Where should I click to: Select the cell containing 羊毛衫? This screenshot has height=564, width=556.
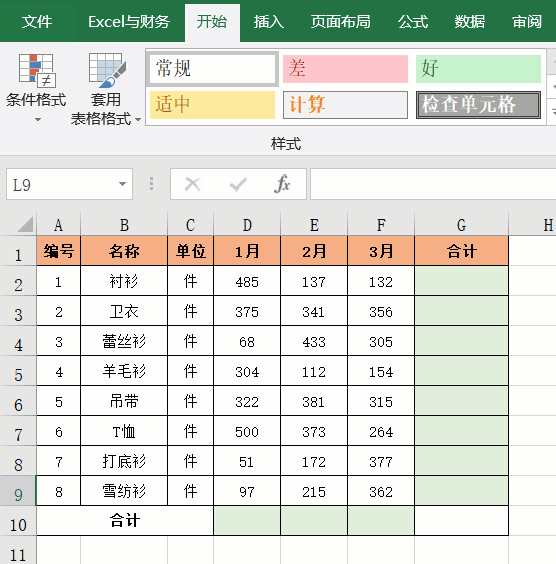coord(124,371)
